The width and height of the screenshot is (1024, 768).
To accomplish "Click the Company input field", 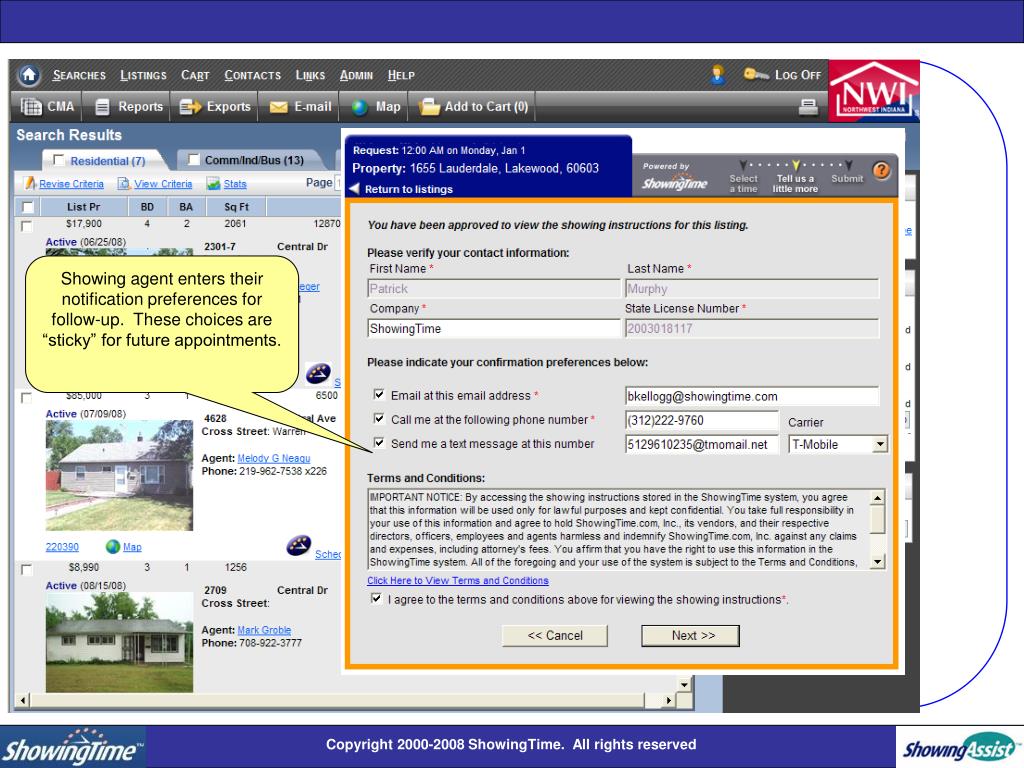I will (494, 328).
